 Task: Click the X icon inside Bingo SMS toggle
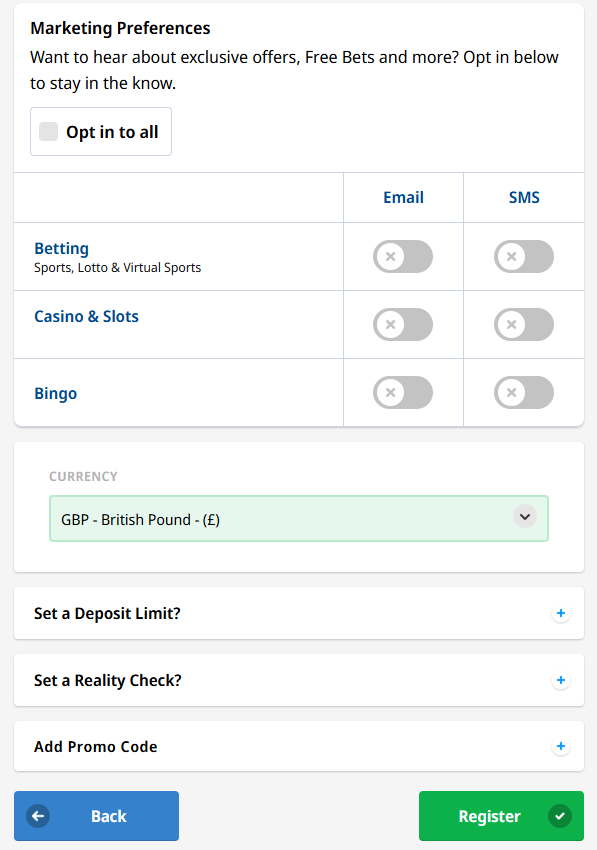513,393
